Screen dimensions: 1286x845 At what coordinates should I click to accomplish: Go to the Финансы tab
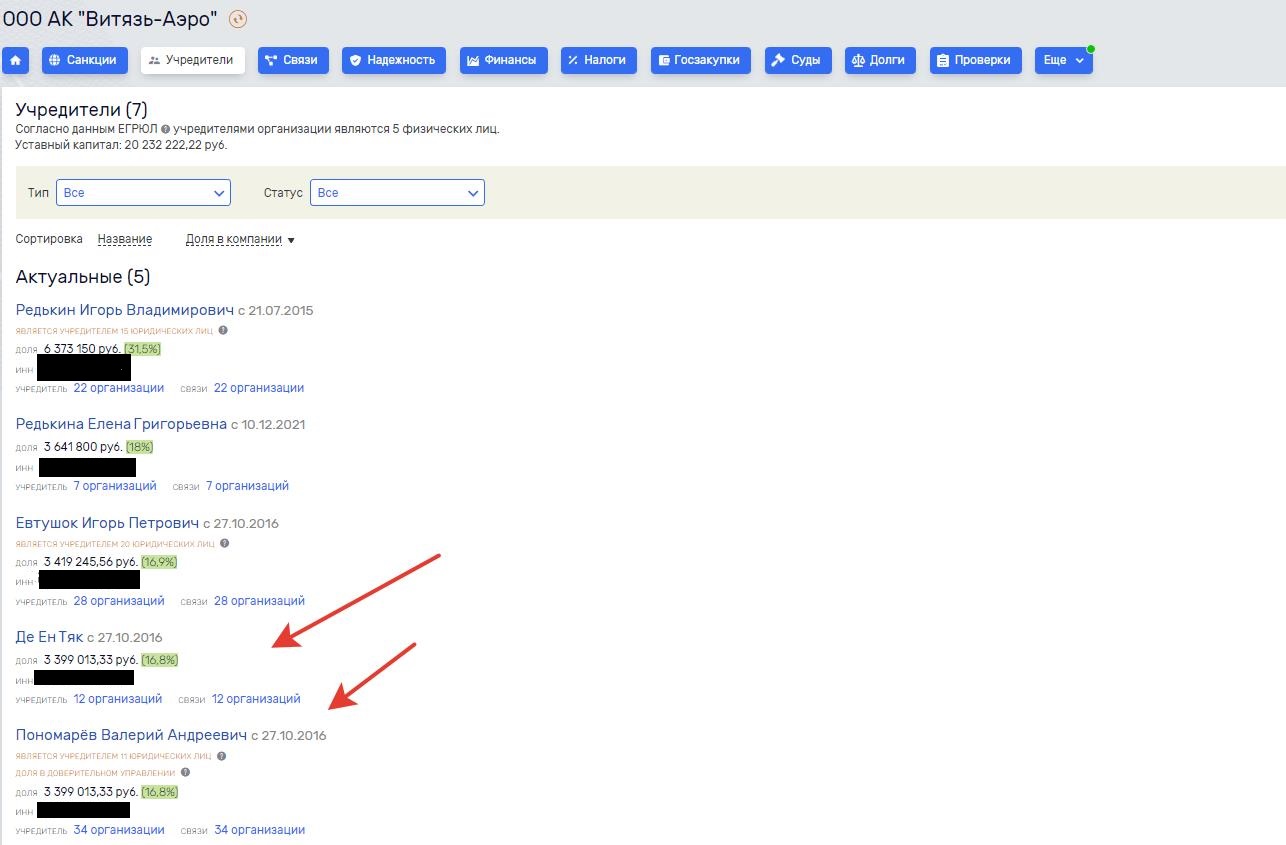[x=504, y=60]
